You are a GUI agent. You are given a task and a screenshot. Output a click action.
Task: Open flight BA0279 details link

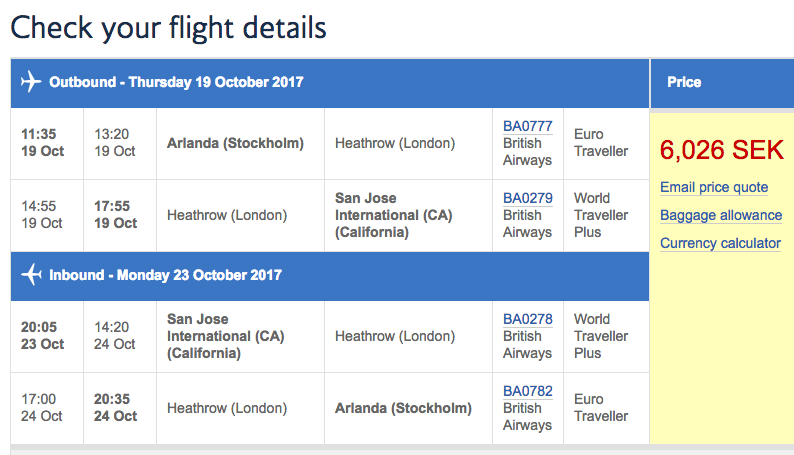(527, 198)
